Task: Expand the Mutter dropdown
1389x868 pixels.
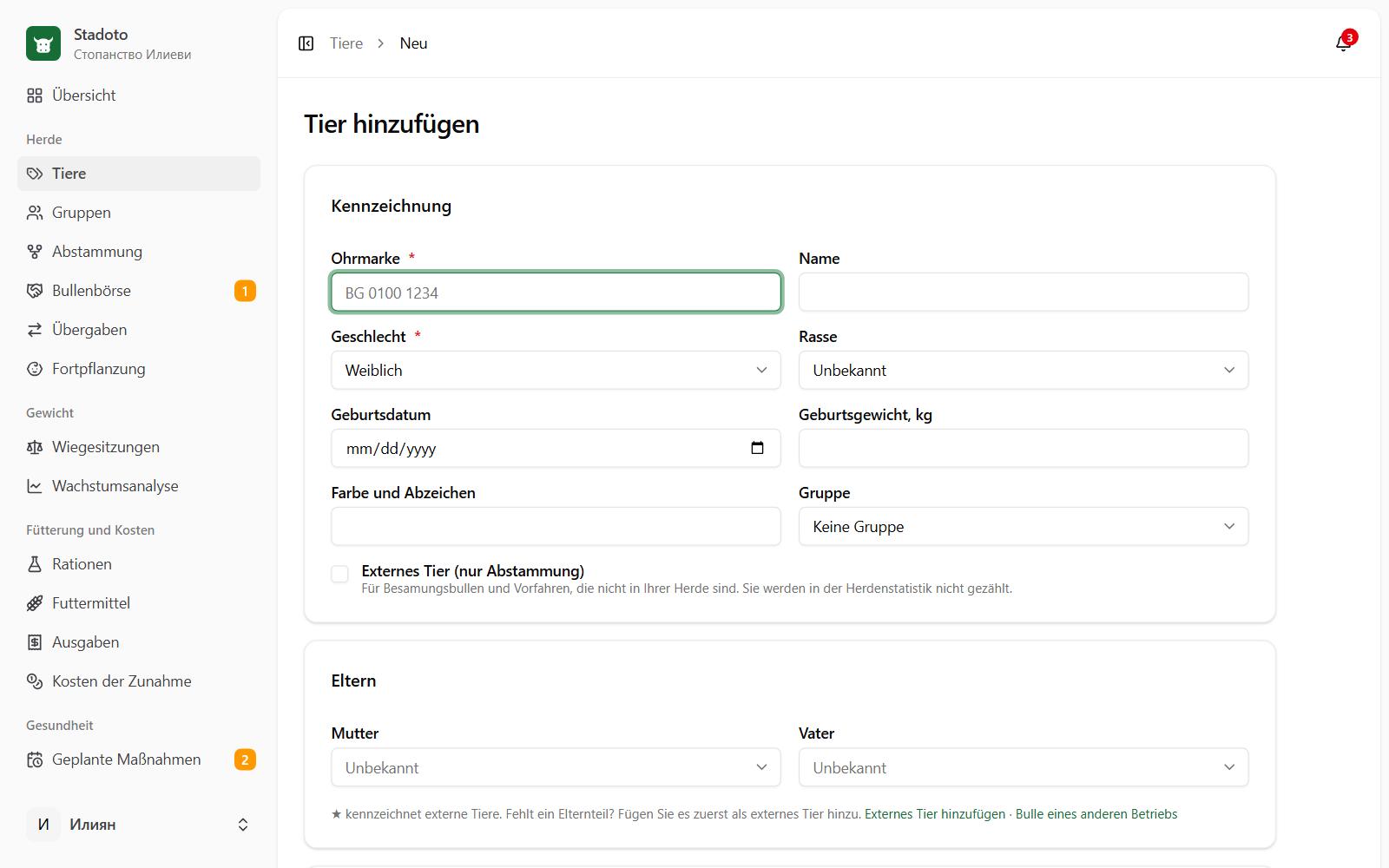Action: point(556,767)
